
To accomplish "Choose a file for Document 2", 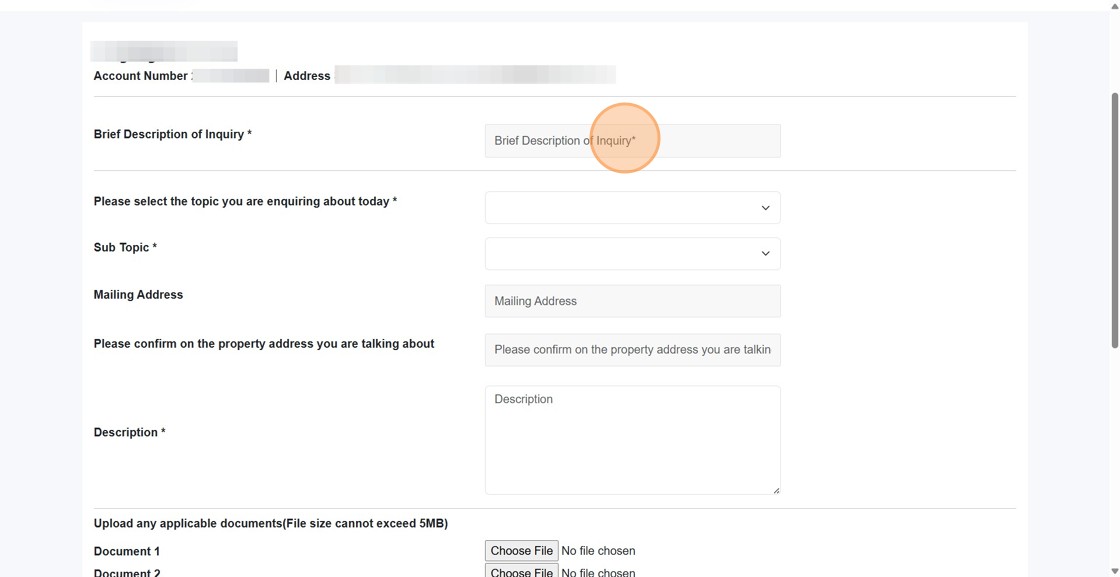I will pyautogui.click(x=521, y=572).
